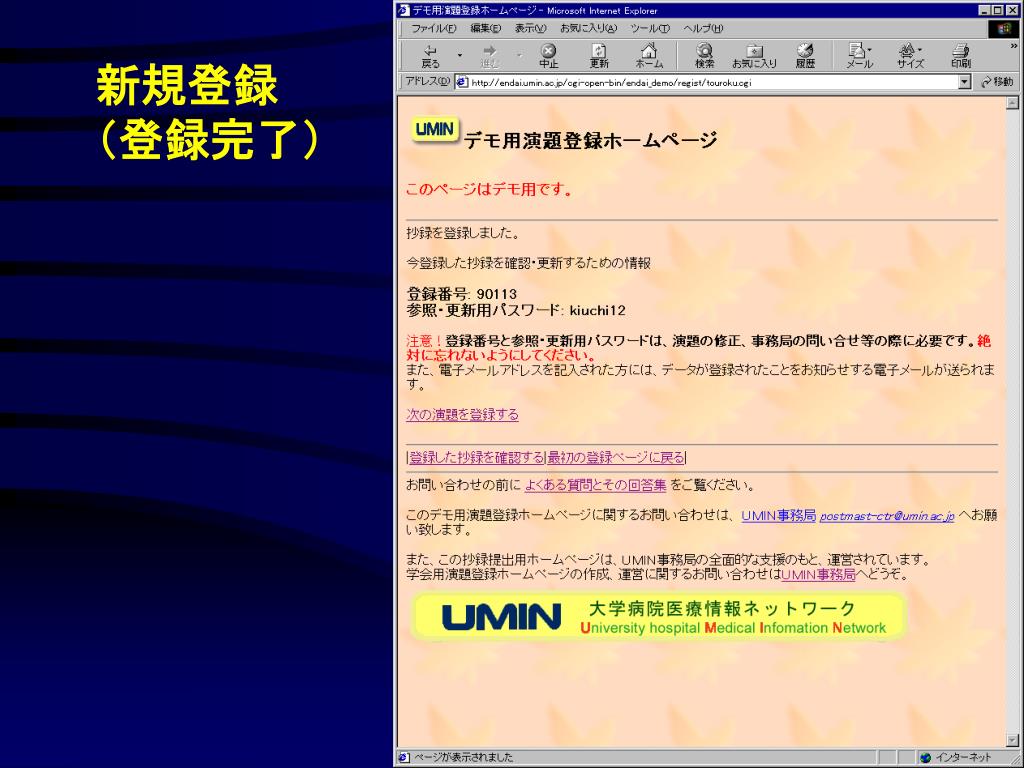This screenshot has height=768, width=1024.
Task: Open the Favorites (お気に入り) menu
Action: pyautogui.click(x=588, y=29)
